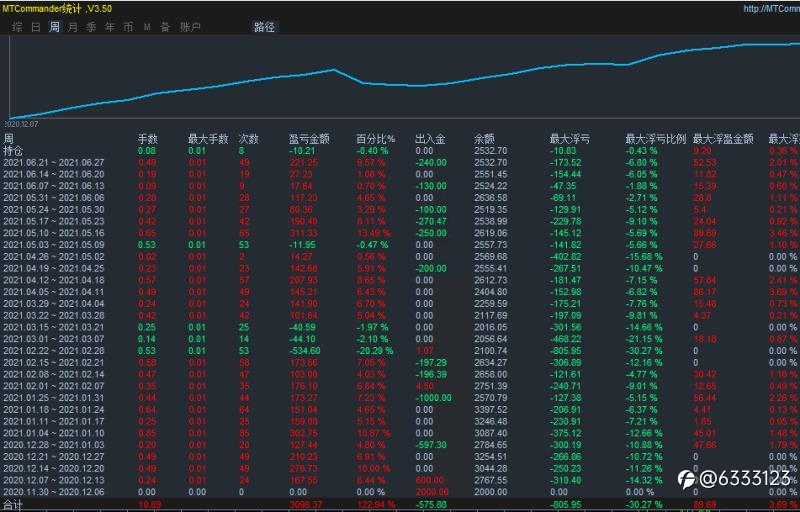800x512 pixels.
Task: Select the 持仓 open positions row label
Action: 12,150
